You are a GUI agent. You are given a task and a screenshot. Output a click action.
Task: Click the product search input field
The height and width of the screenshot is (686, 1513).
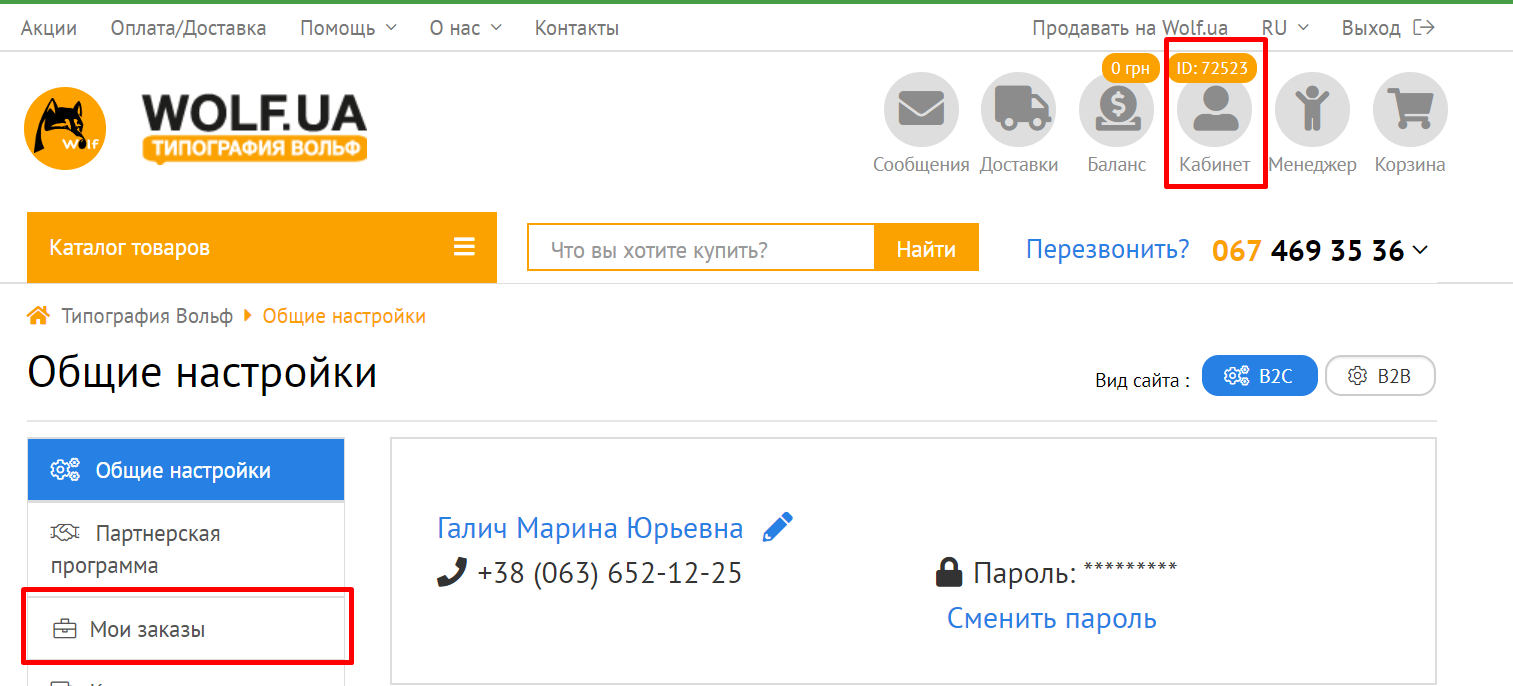tap(701, 249)
